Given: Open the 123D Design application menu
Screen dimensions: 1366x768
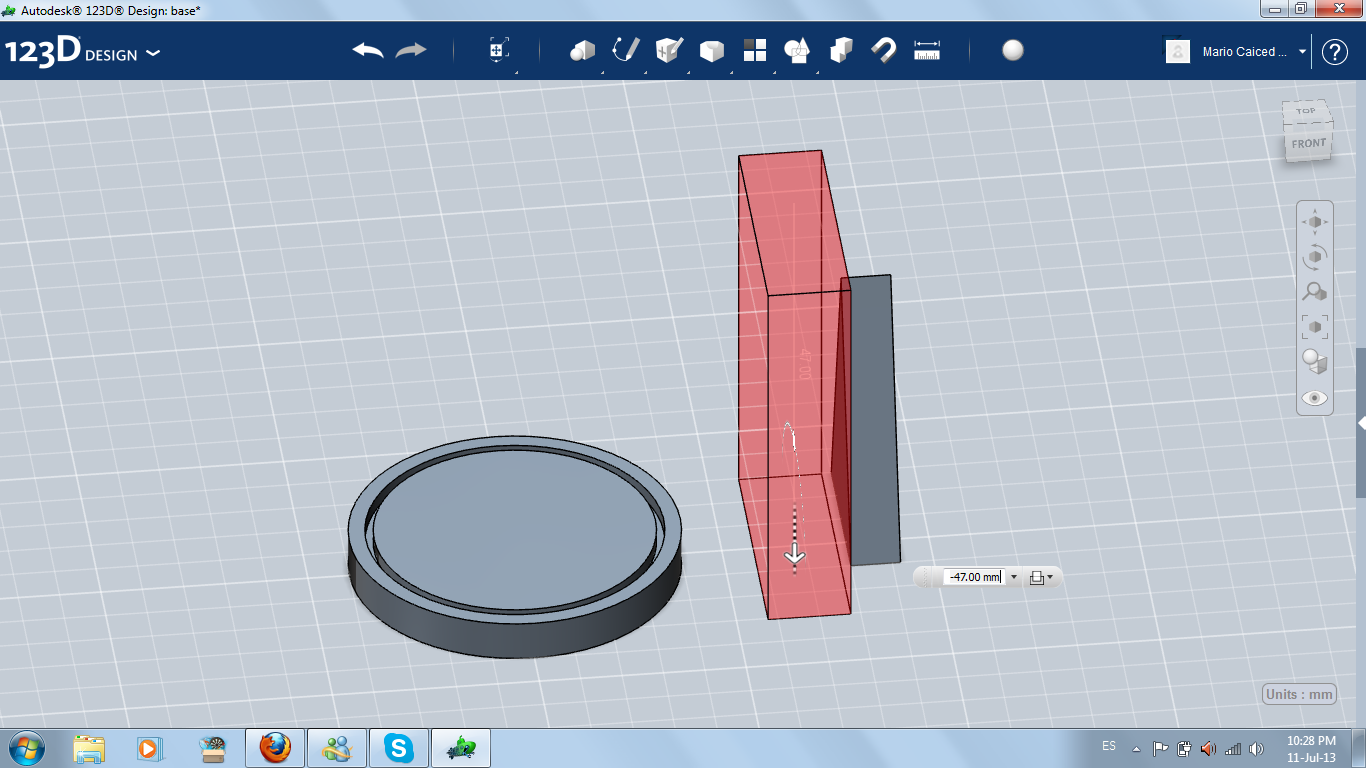Looking at the screenshot, I should (x=82, y=52).
